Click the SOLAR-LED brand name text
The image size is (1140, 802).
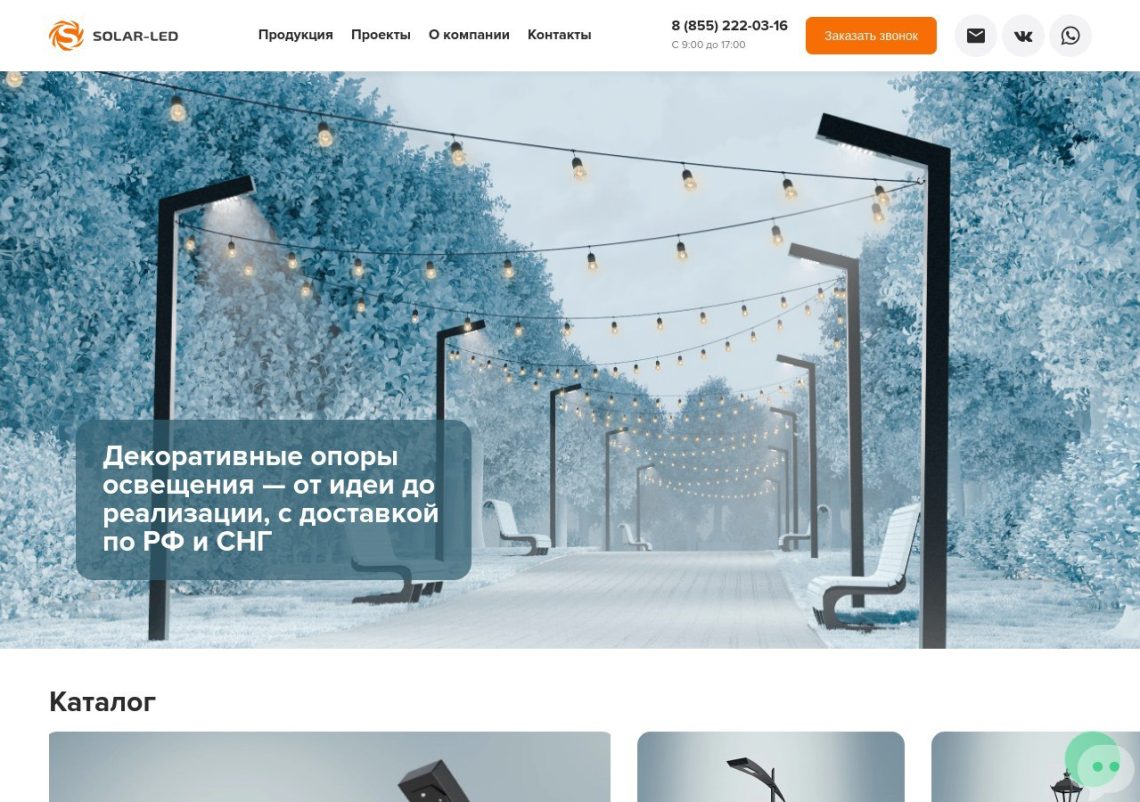135,36
